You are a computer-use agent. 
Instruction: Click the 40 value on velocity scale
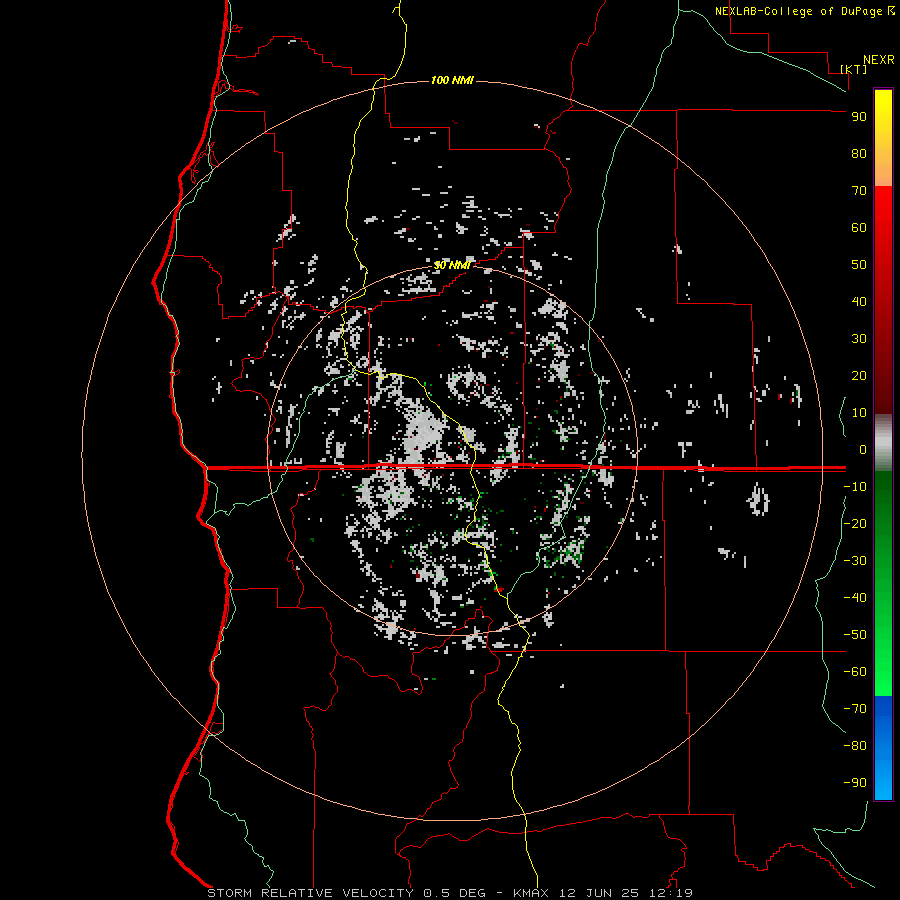(x=859, y=301)
